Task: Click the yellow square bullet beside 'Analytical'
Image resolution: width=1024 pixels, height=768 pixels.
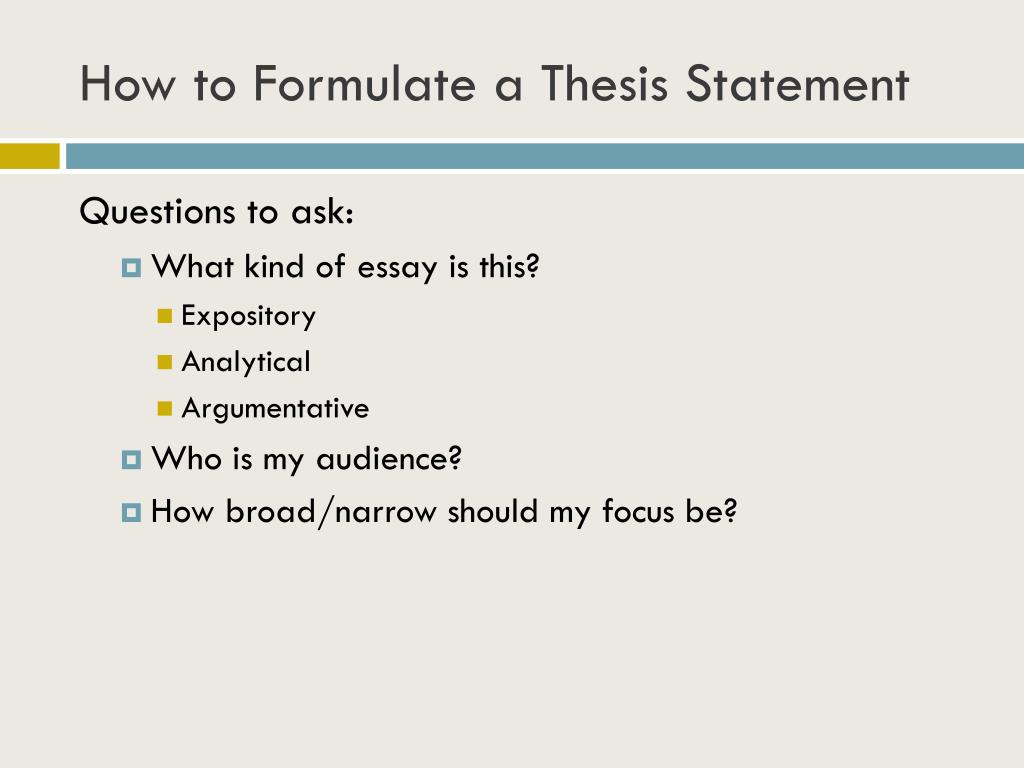Action: click(165, 362)
